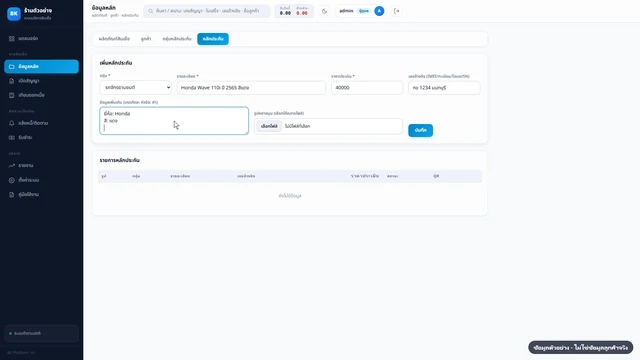Click the dark sample-data notice badge at bottom right
Viewport: 640px width, 360px height.
coord(580,348)
